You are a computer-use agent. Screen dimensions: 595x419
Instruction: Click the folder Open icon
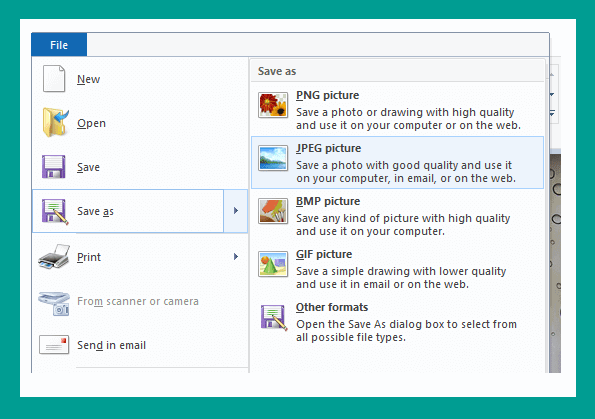coord(55,122)
